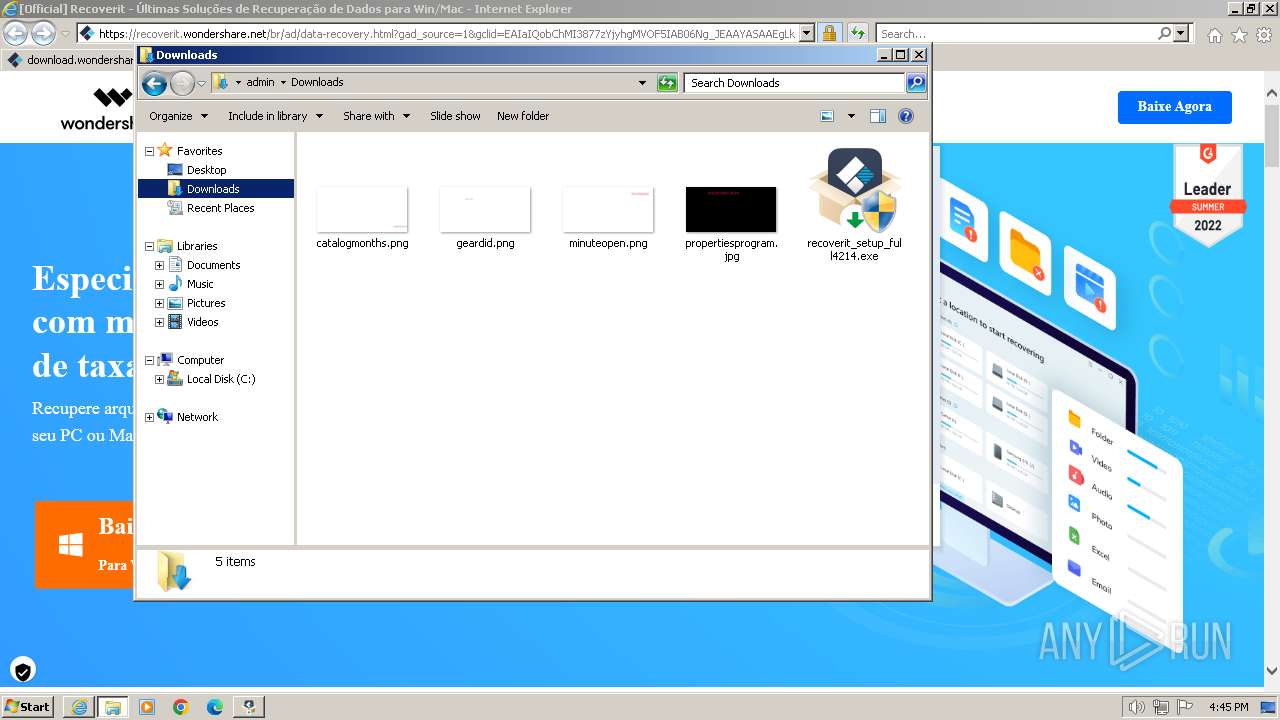1280x720 pixels.
Task: Open Chrome taskbar icon
Action: (181, 707)
